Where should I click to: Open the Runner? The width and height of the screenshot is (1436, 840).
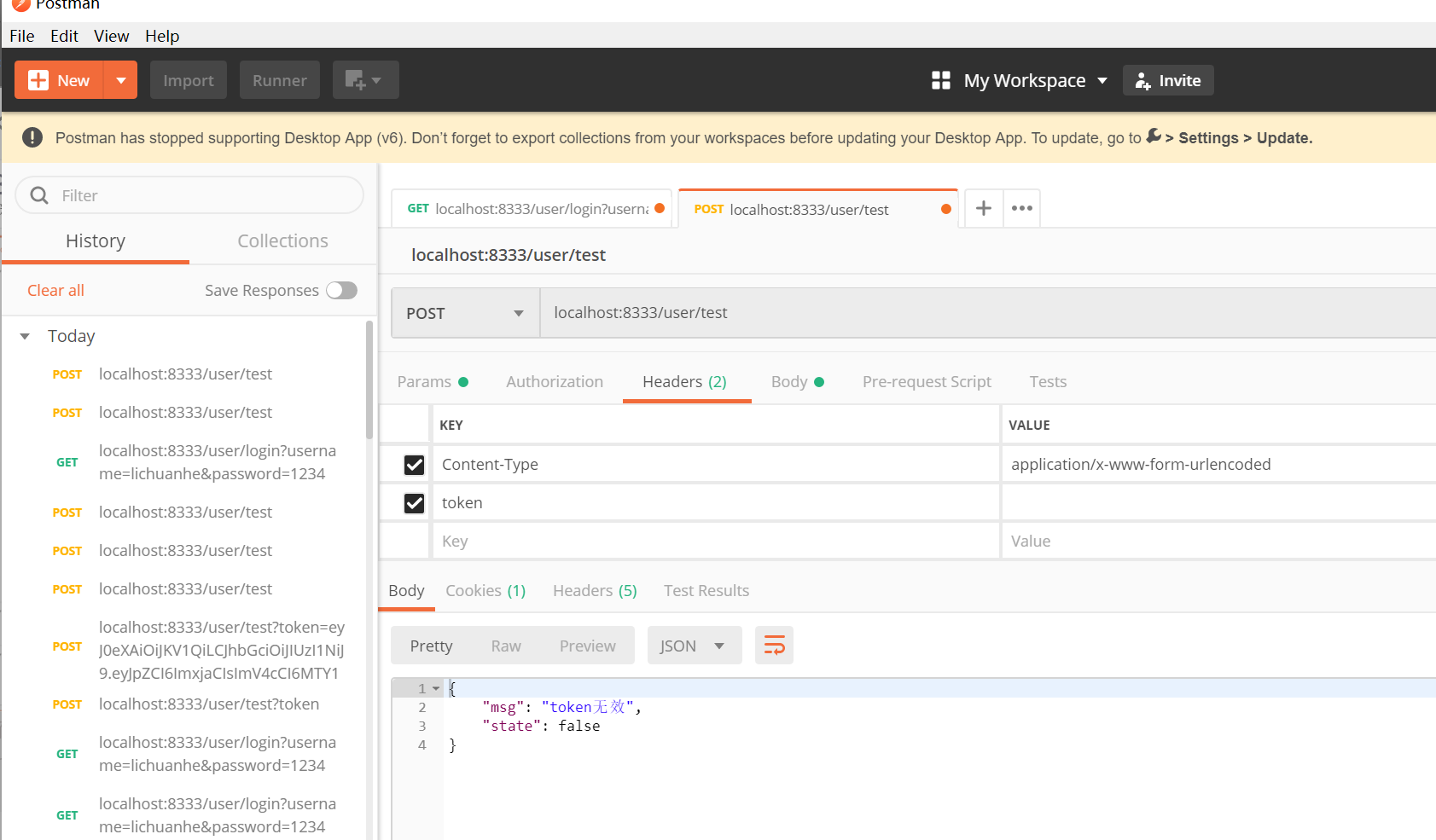pyautogui.click(x=280, y=80)
